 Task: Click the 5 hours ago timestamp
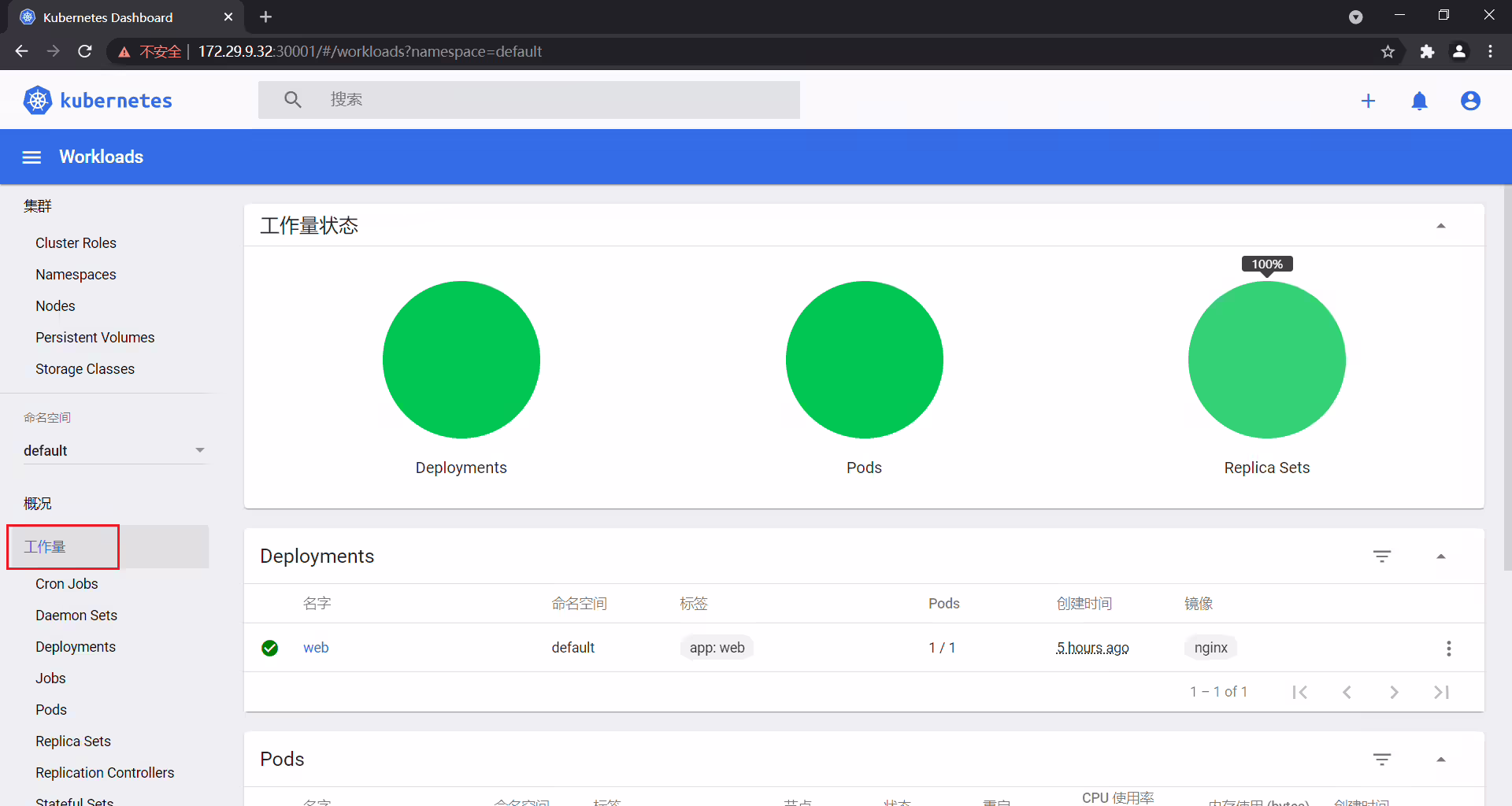[1093, 648]
